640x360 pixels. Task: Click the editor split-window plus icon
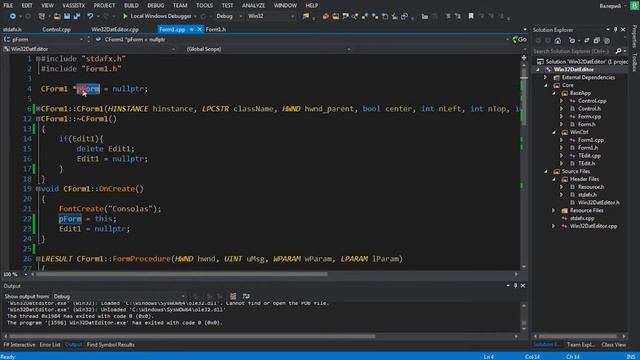pyautogui.click(x=524, y=58)
